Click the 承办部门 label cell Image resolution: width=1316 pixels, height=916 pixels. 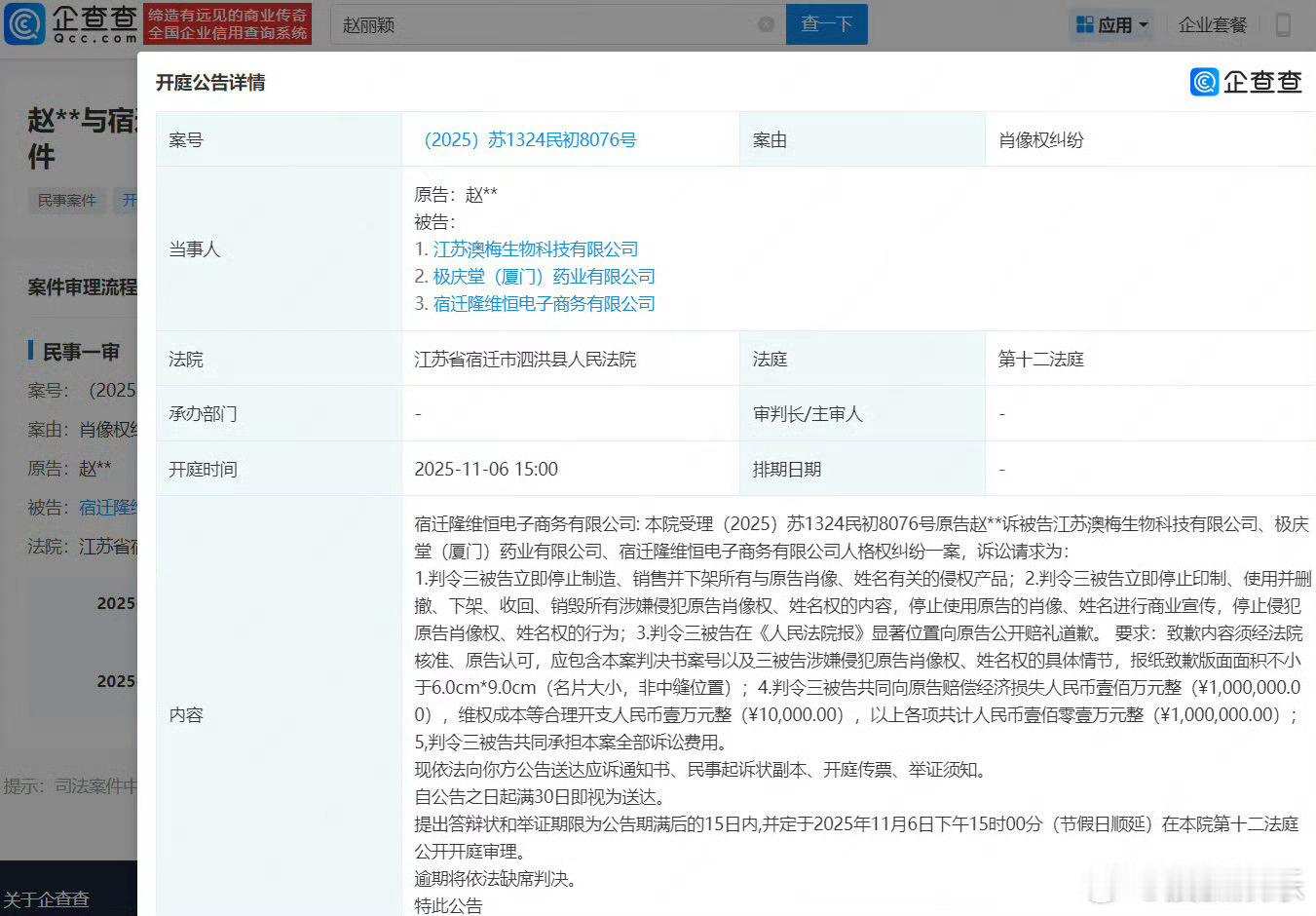[279, 413]
